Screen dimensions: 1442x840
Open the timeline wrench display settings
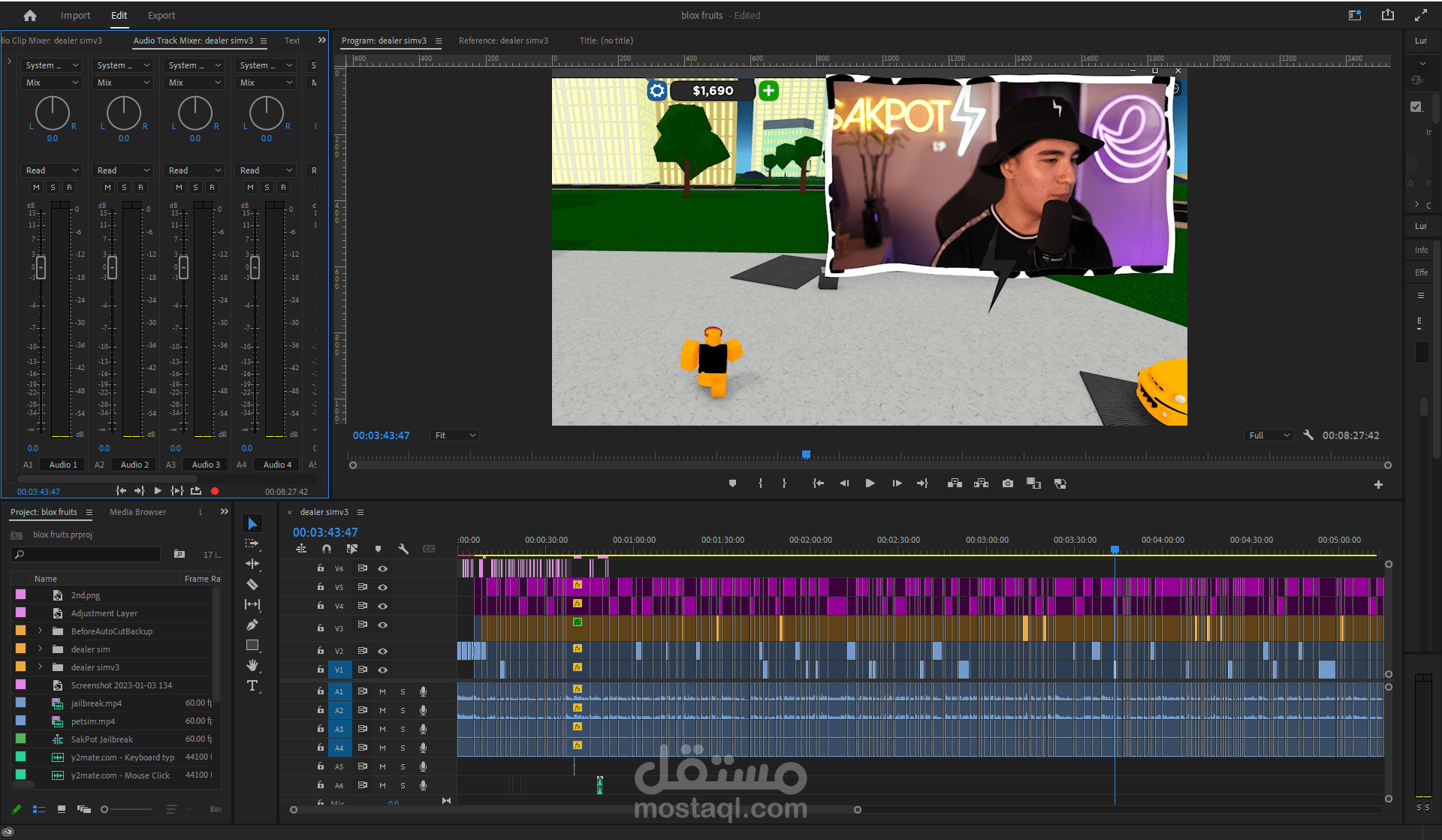point(403,549)
